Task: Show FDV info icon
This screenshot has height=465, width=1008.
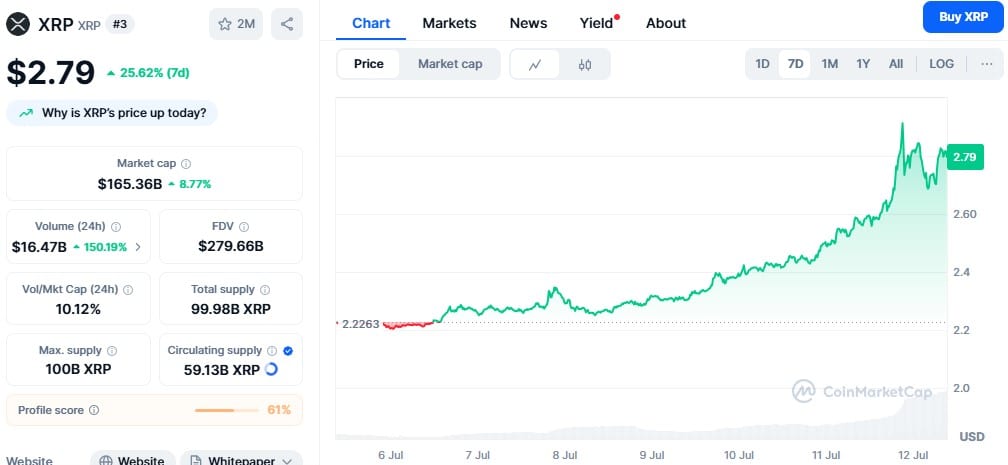Action: 244,226
